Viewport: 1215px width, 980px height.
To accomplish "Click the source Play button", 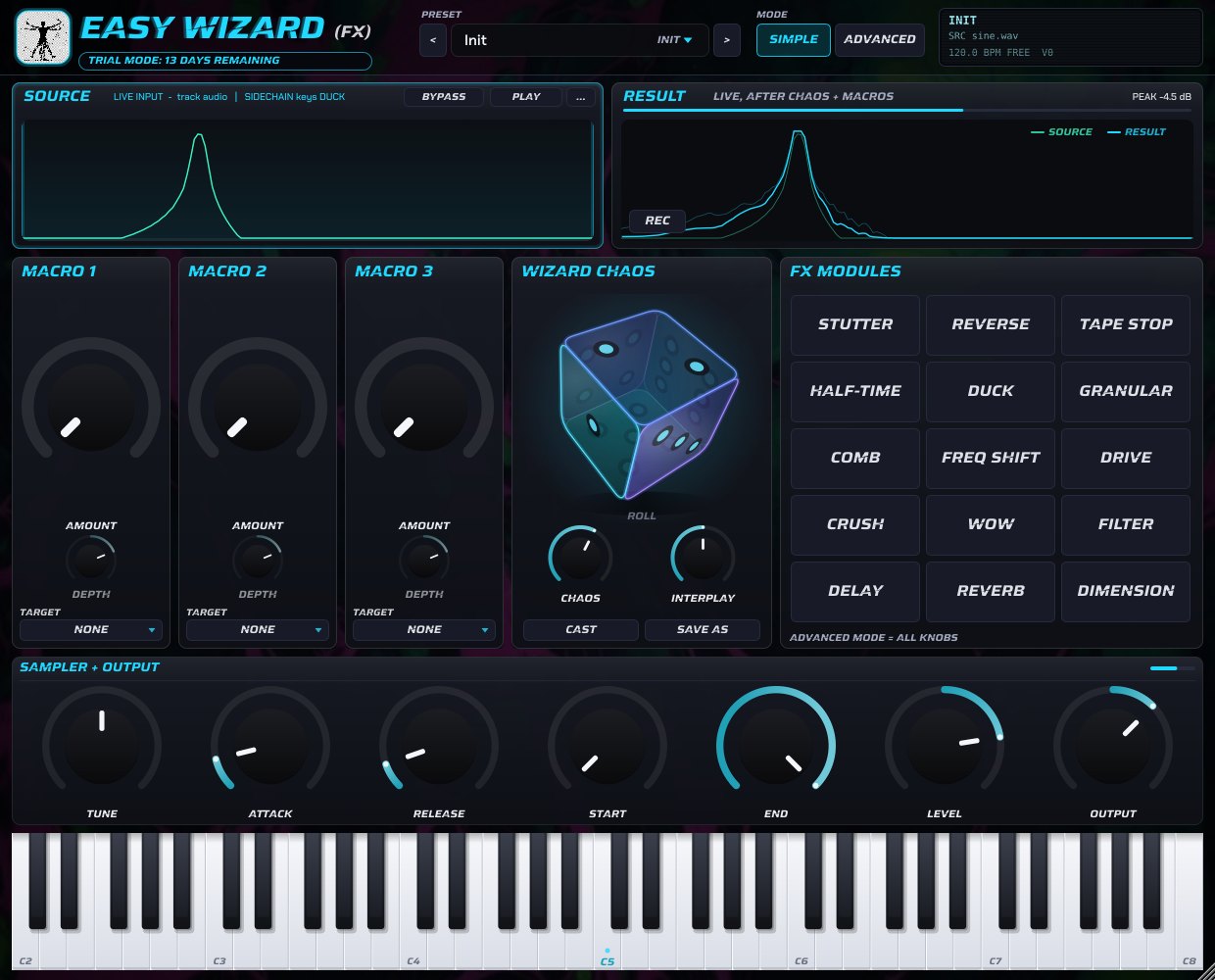I will pos(526,97).
